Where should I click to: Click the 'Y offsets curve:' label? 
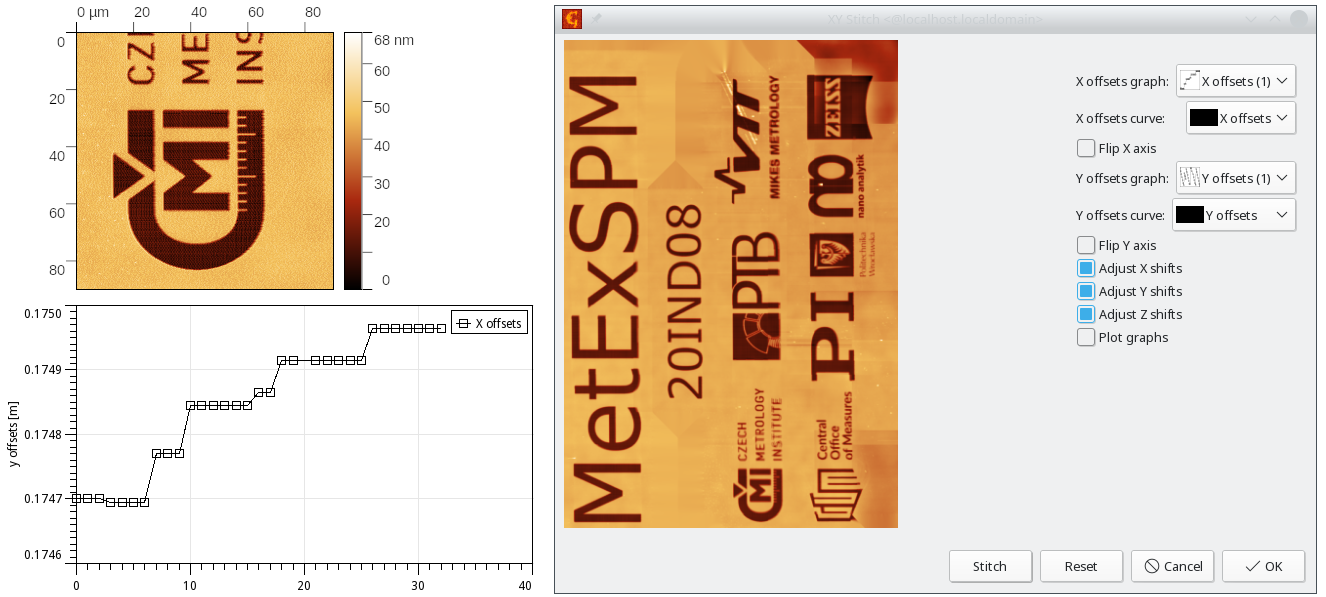(1120, 215)
